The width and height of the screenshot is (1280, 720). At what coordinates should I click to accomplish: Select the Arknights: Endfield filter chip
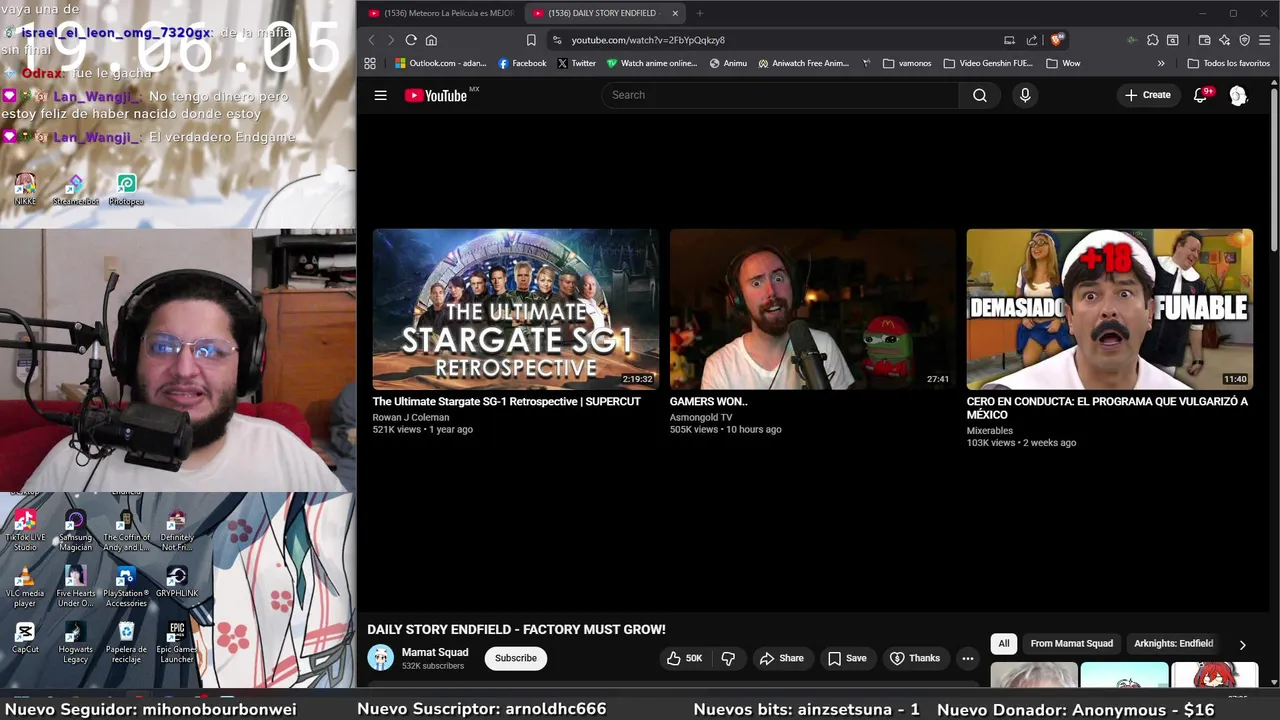tap(1173, 644)
